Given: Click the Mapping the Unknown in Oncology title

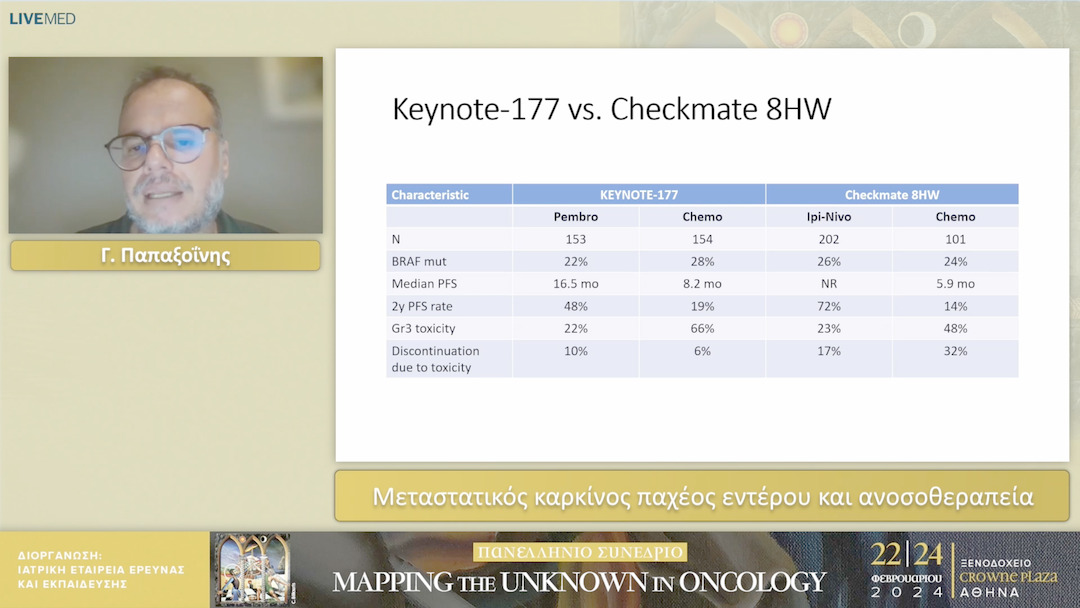Looking at the screenshot, I should click(580, 581).
